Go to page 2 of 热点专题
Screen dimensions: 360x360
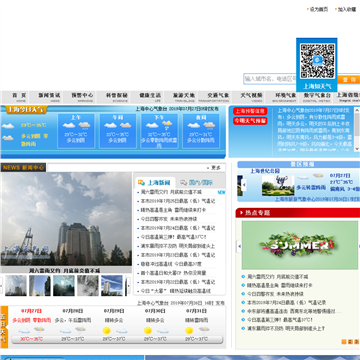[x=350, y=342]
